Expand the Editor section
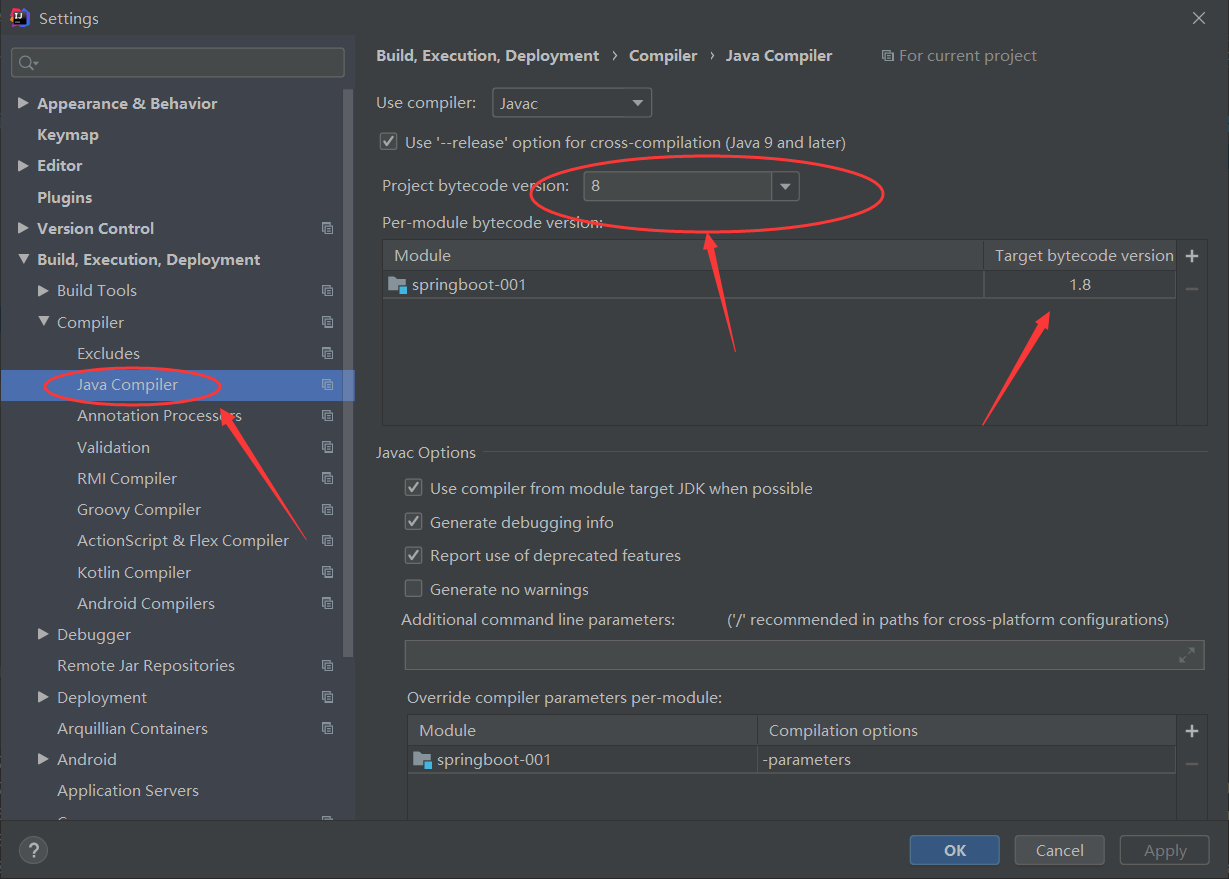 (x=23, y=165)
